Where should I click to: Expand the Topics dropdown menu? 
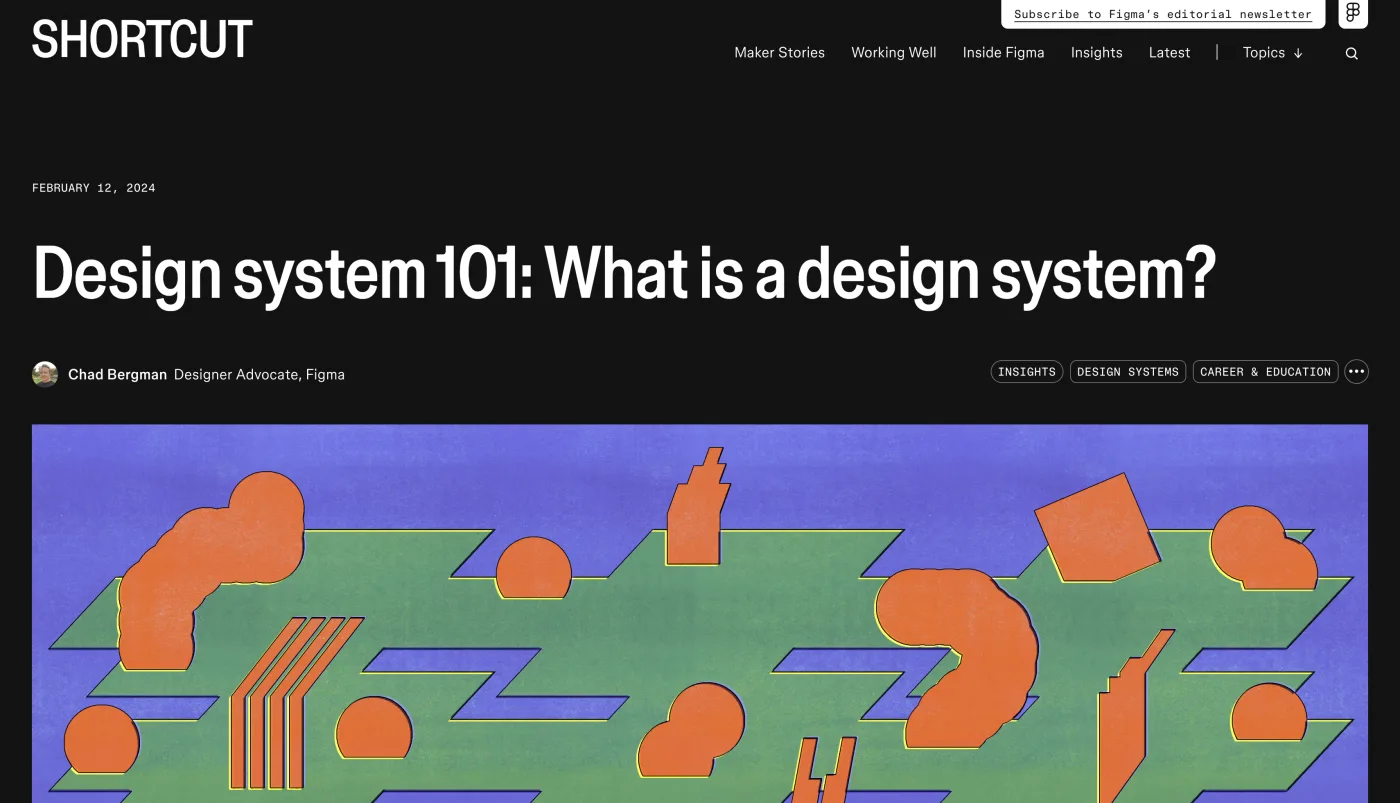point(1273,53)
